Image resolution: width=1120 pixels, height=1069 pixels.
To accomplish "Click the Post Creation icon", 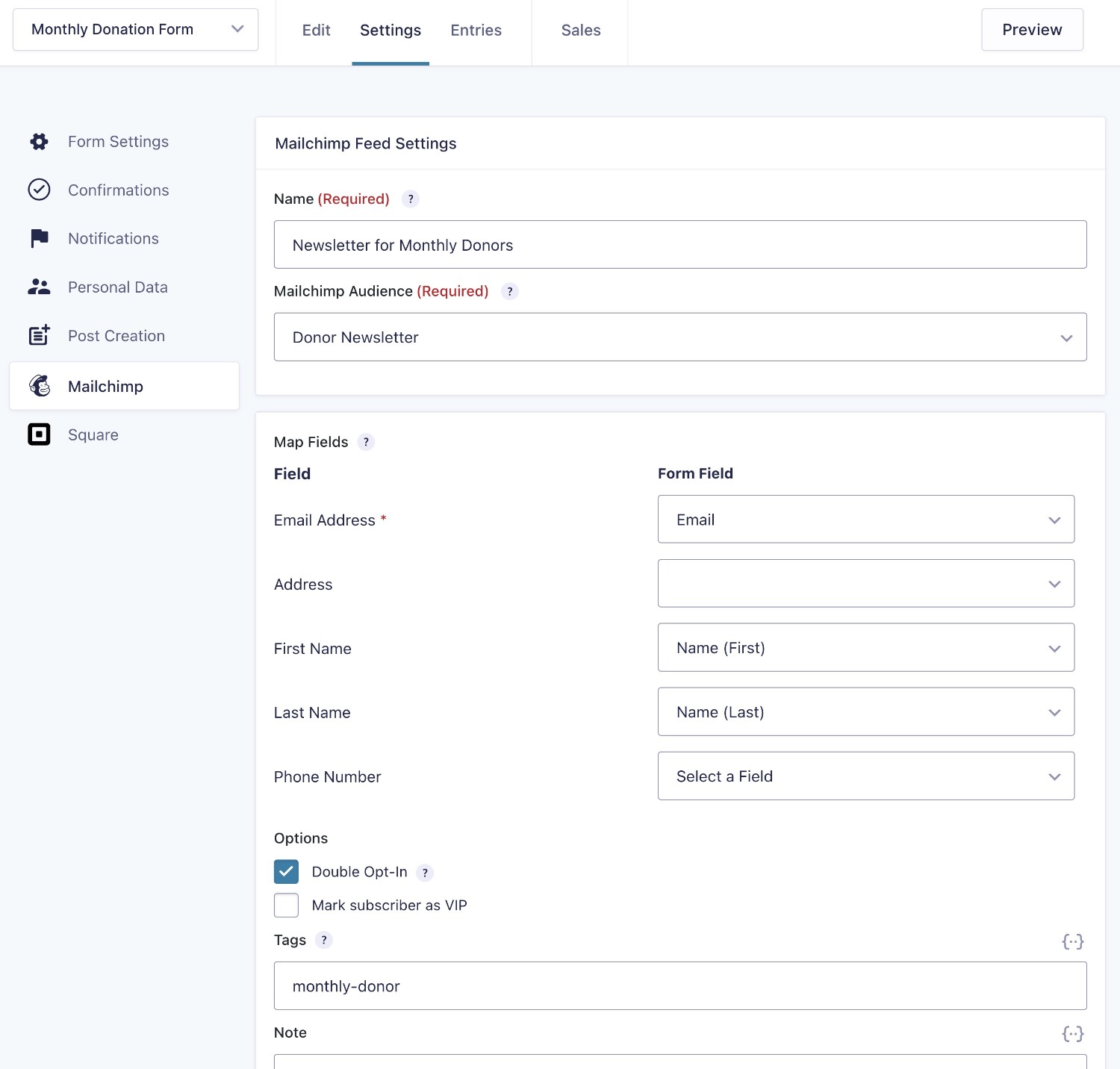I will point(39,336).
